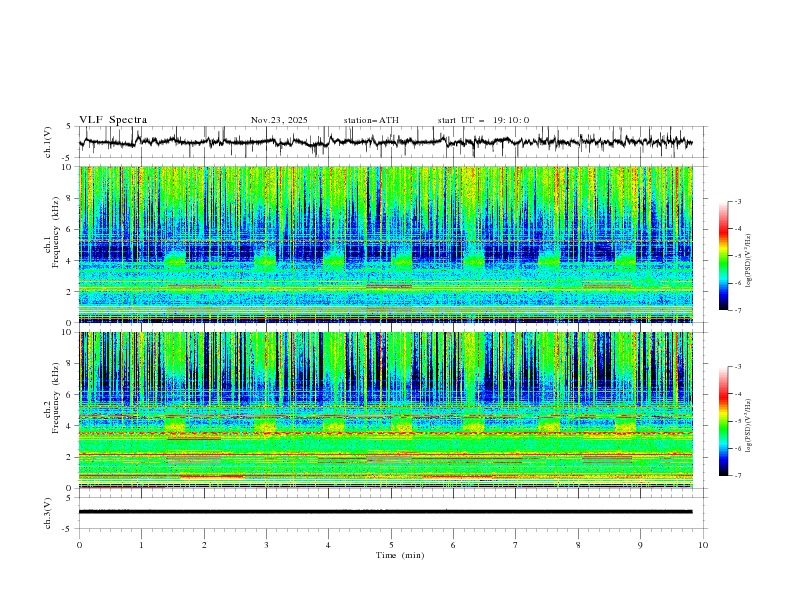Image resolution: width=792 pixels, height=612 pixels.
Task: Click the ch.2 spectrogram color bar
Action: point(723,421)
